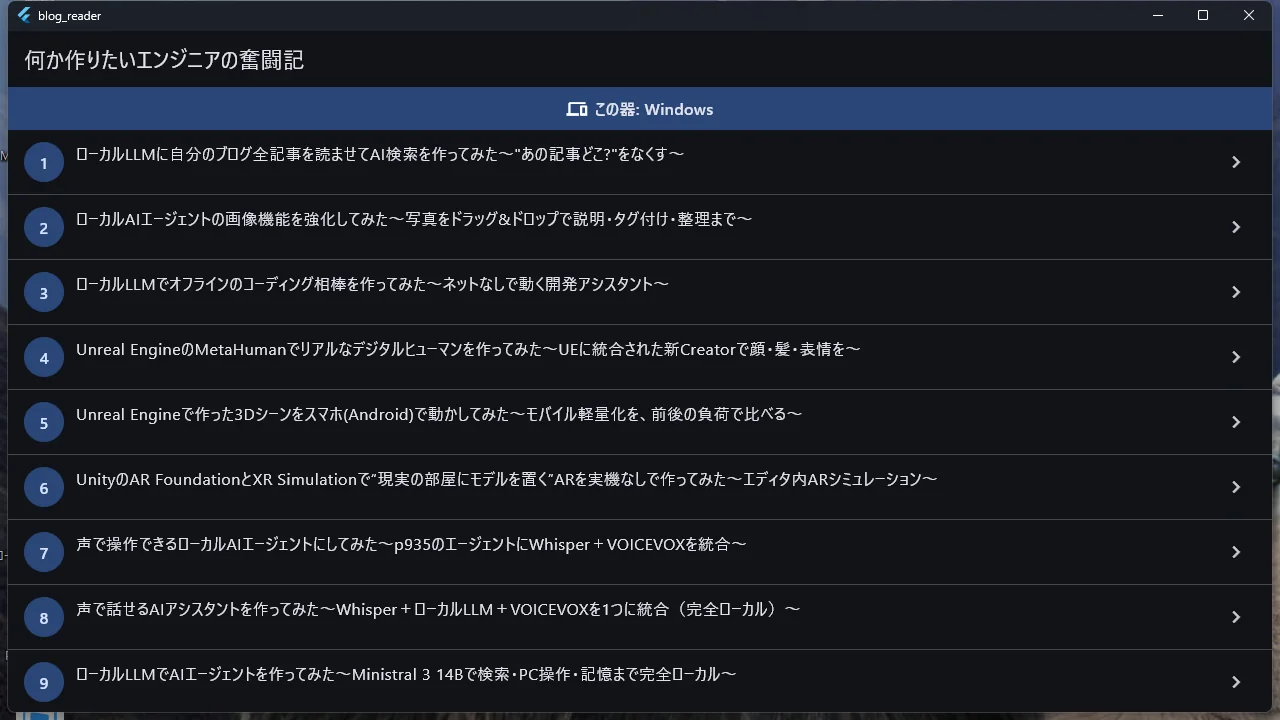The height and width of the screenshot is (720, 1280).
Task: Open article ローカルAIエージェントの画像機能を強化してみた
Action: coord(640,227)
